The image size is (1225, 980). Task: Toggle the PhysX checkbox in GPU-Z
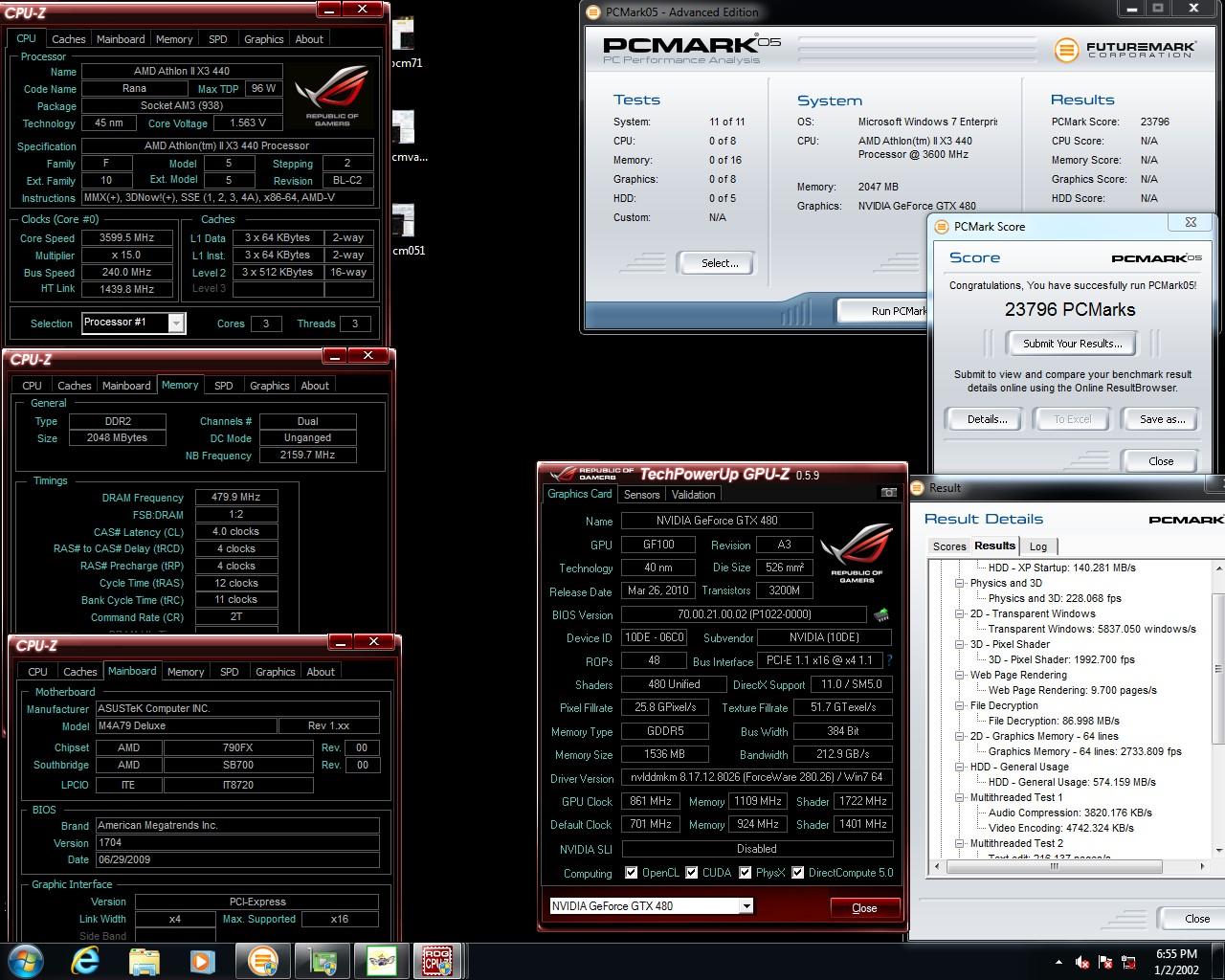[746, 872]
